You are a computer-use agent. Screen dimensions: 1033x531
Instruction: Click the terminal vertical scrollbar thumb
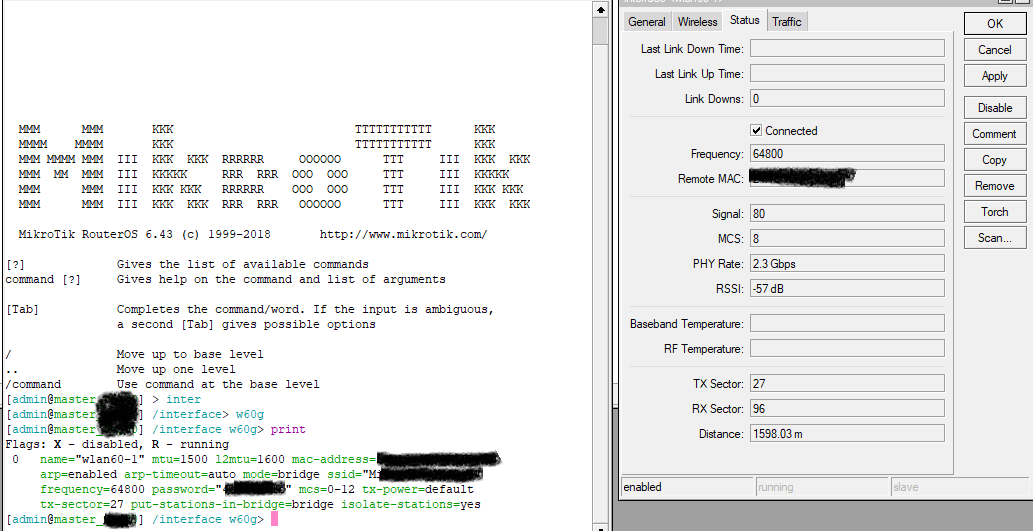[600, 31]
